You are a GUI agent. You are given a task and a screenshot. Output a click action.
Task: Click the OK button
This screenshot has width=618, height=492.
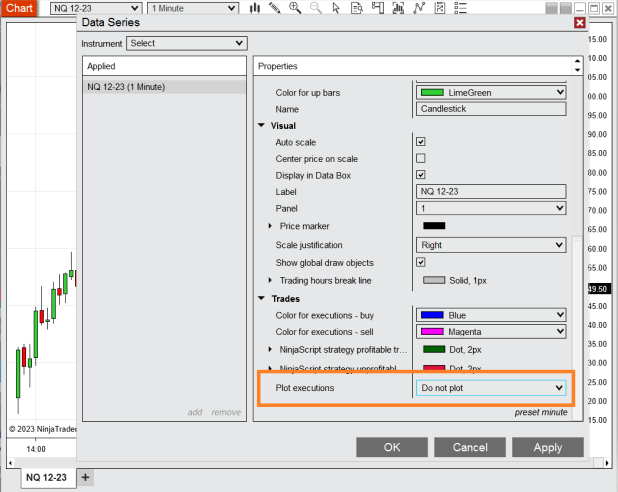click(392, 447)
